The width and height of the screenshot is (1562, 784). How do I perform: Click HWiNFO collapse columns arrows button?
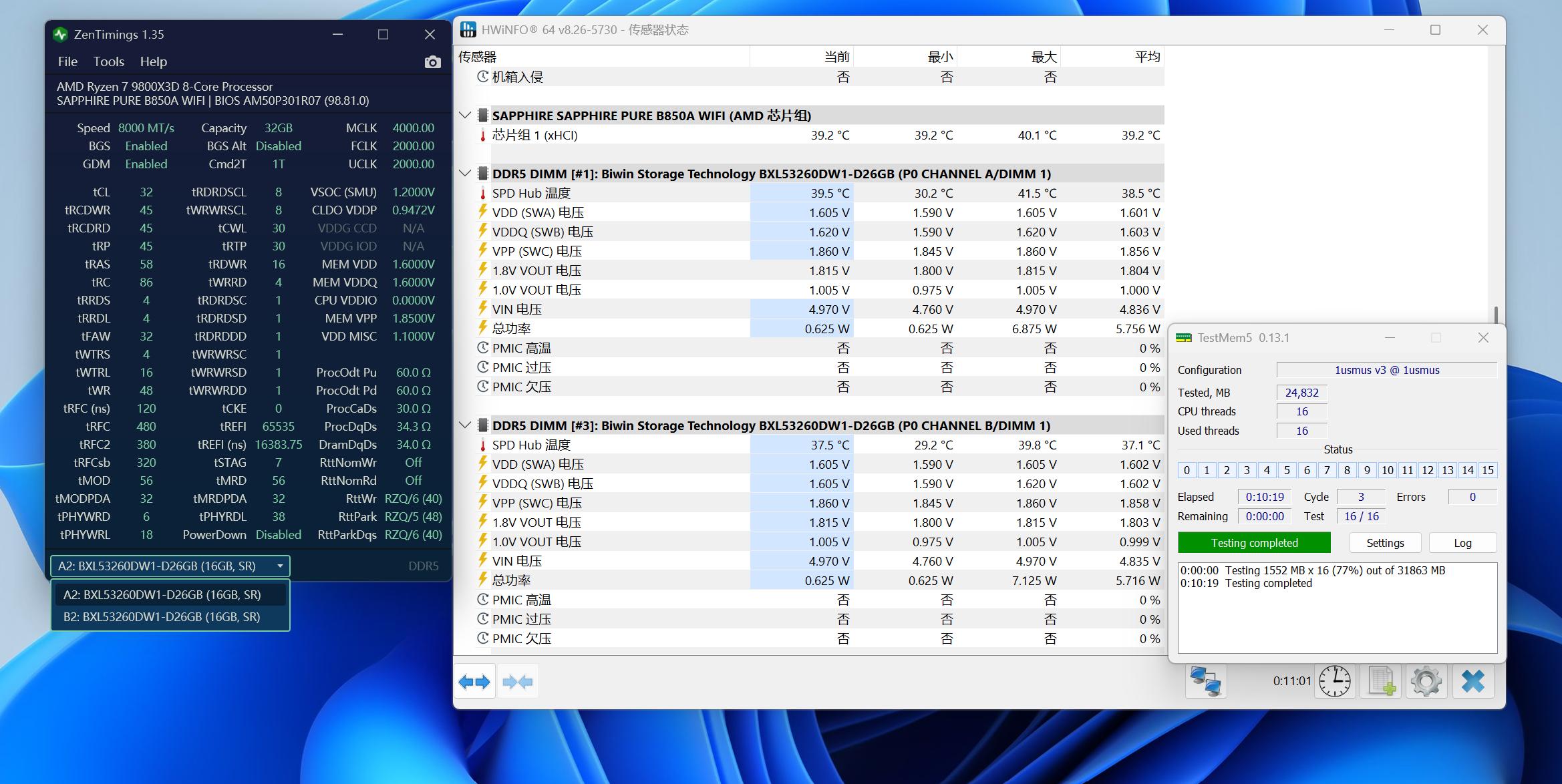518,682
